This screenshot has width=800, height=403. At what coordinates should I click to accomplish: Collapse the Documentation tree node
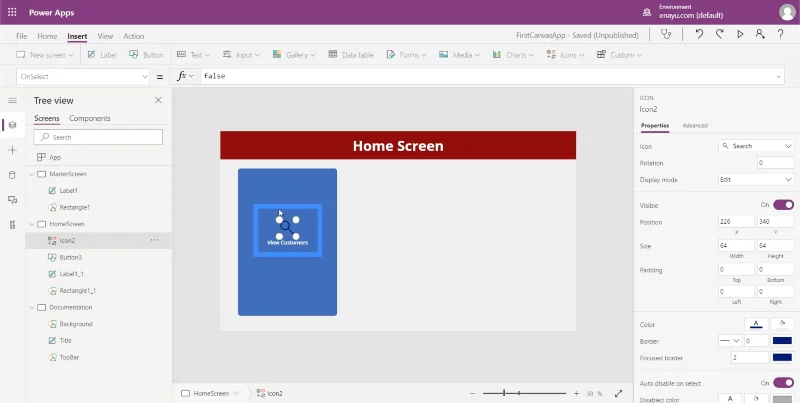click(32, 308)
